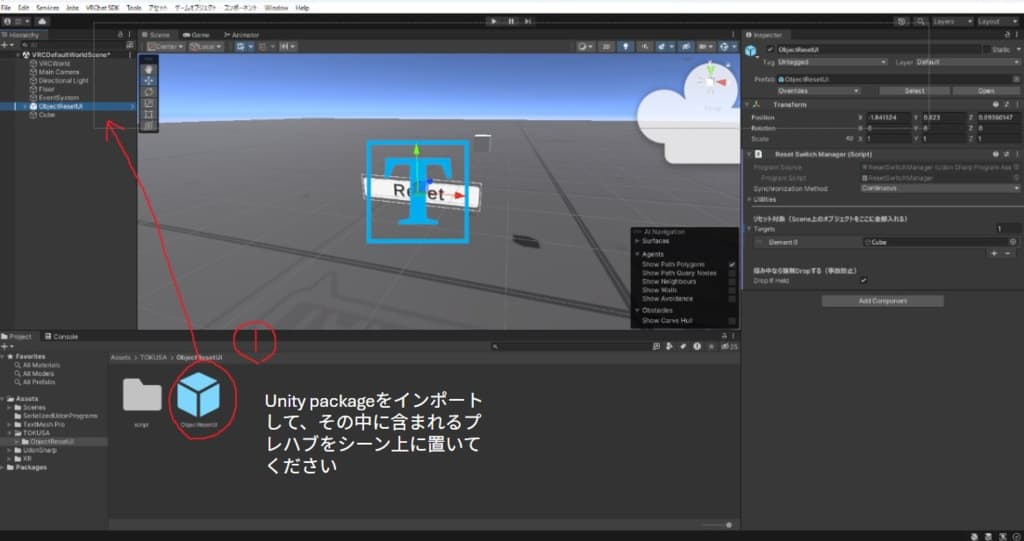Viewport: 1024px width, 541px height.
Task: Select the Hand (View) tool in scene toolbar
Action: (x=149, y=69)
